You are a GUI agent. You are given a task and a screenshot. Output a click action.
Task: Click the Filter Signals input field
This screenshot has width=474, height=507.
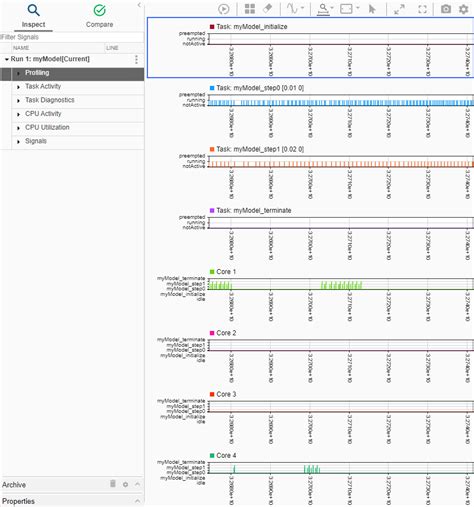click(x=72, y=37)
